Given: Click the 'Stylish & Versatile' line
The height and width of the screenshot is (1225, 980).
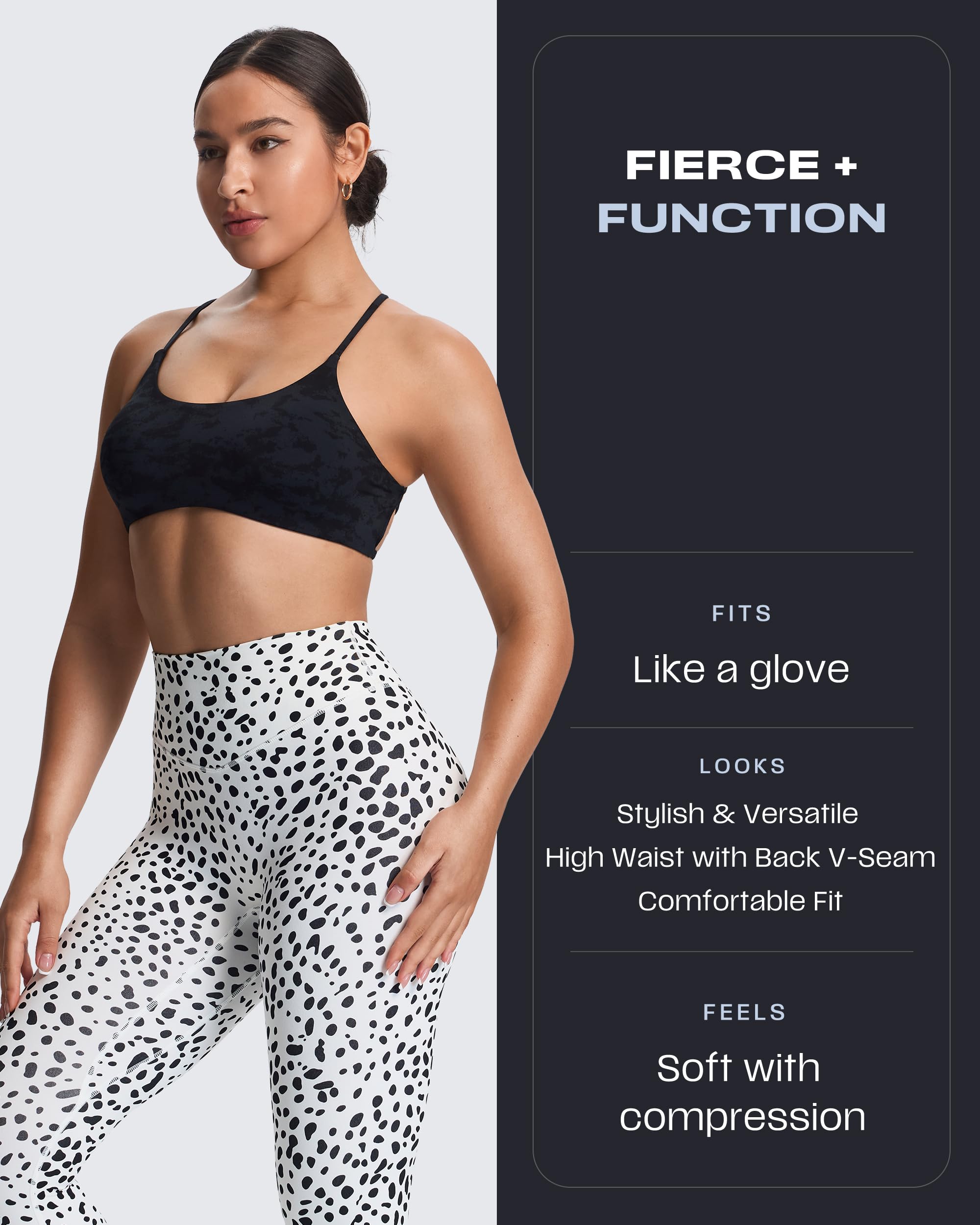Looking at the screenshot, I should (737, 813).
